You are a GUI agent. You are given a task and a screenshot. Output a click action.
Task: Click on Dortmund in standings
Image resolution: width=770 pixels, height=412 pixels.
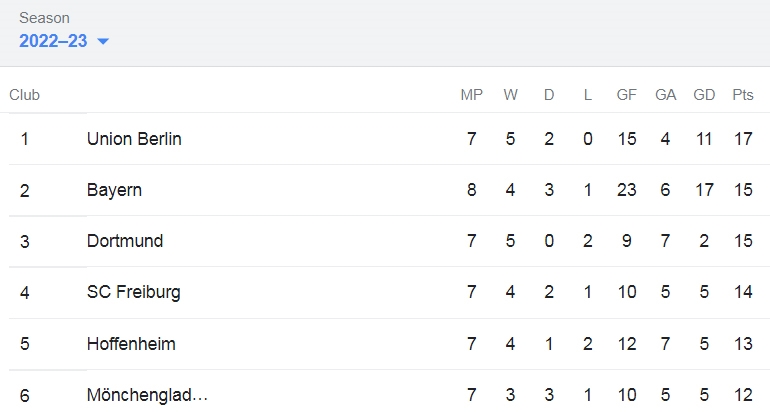click(125, 241)
